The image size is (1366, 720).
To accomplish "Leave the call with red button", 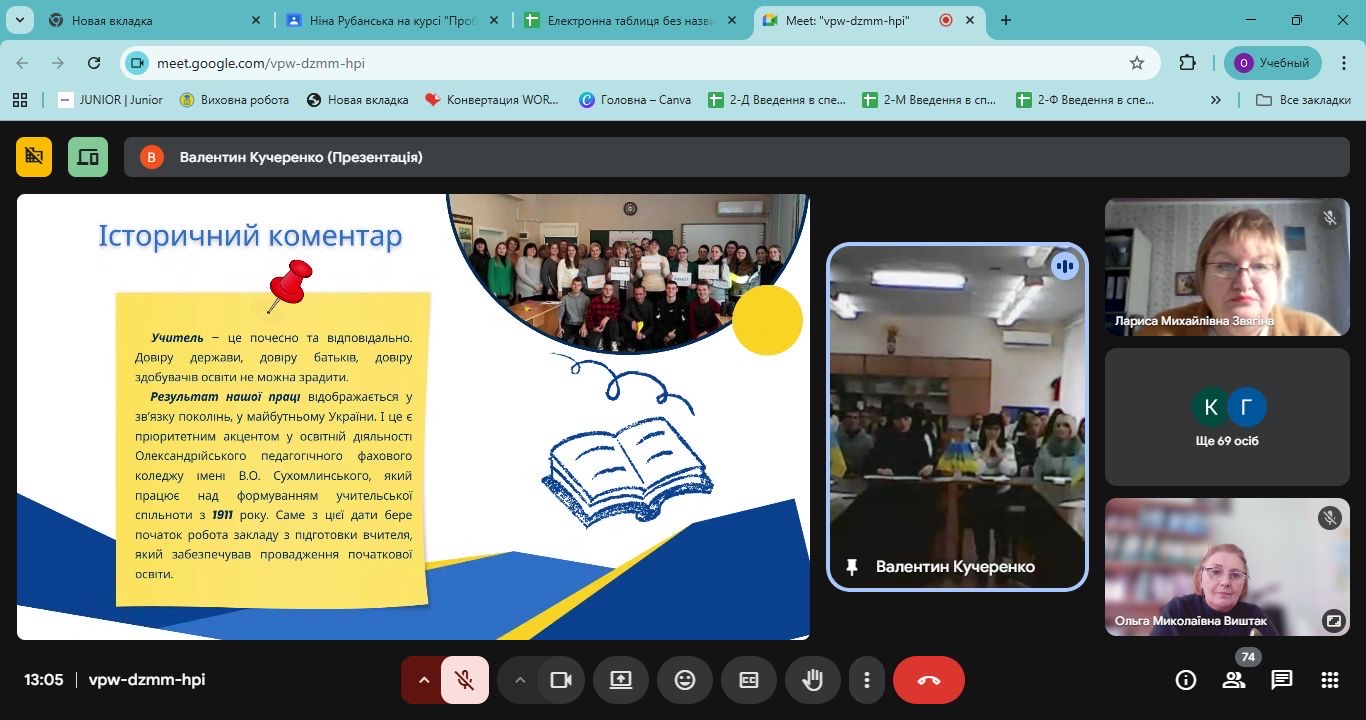I will click(x=929, y=680).
